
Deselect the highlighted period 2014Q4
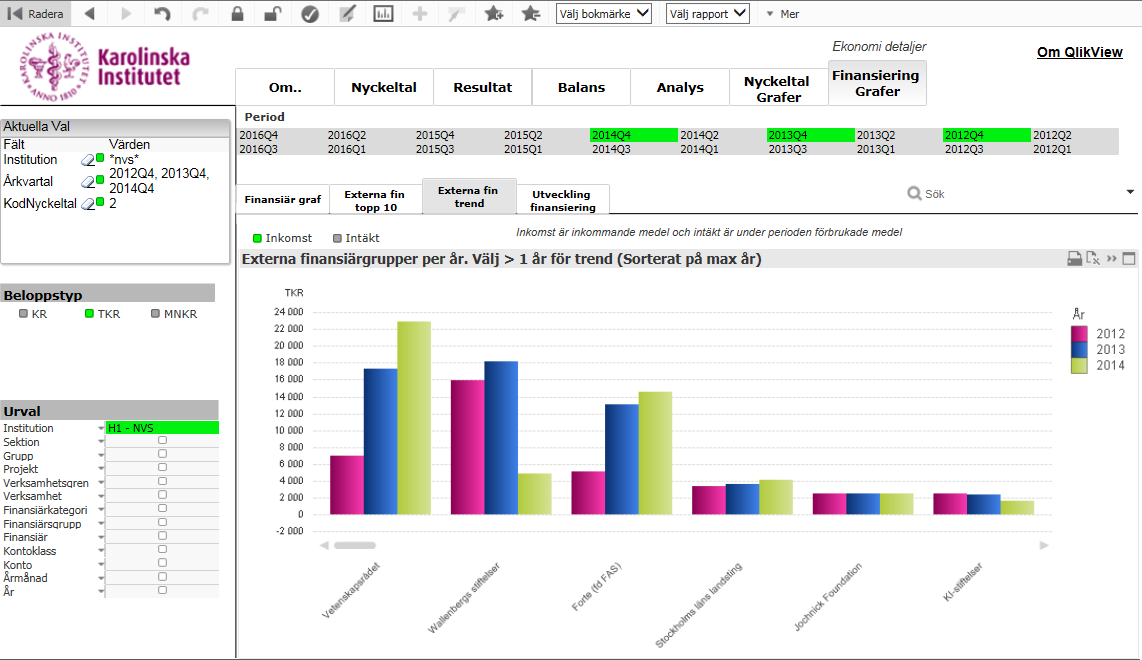(x=633, y=135)
